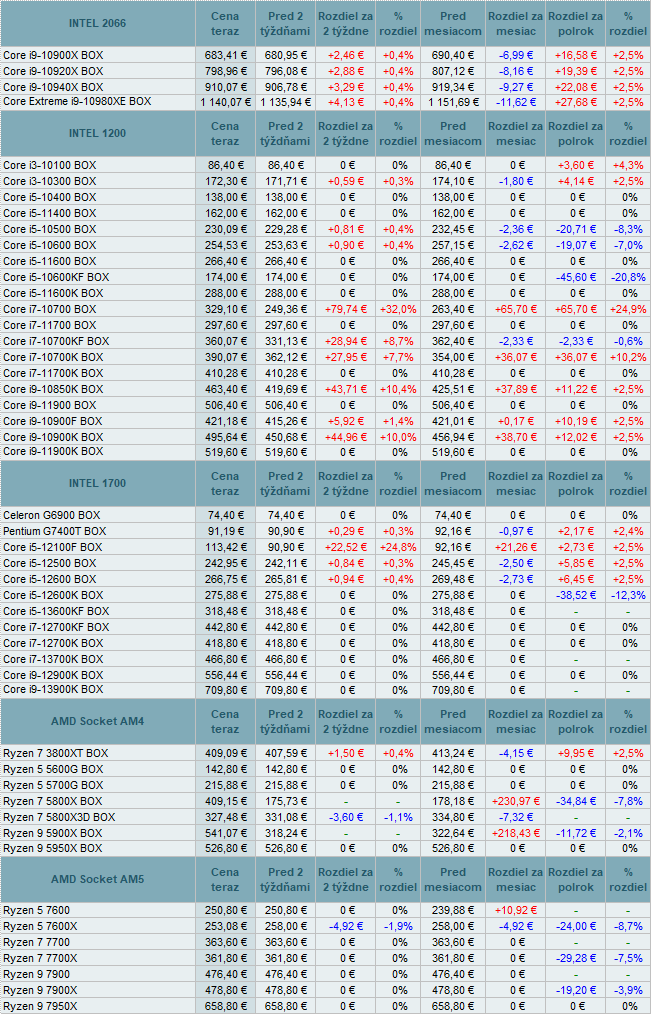651x1014 pixels.
Task: Select the Core i7-10700 BOX row name
Action: click(x=49, y=309)
